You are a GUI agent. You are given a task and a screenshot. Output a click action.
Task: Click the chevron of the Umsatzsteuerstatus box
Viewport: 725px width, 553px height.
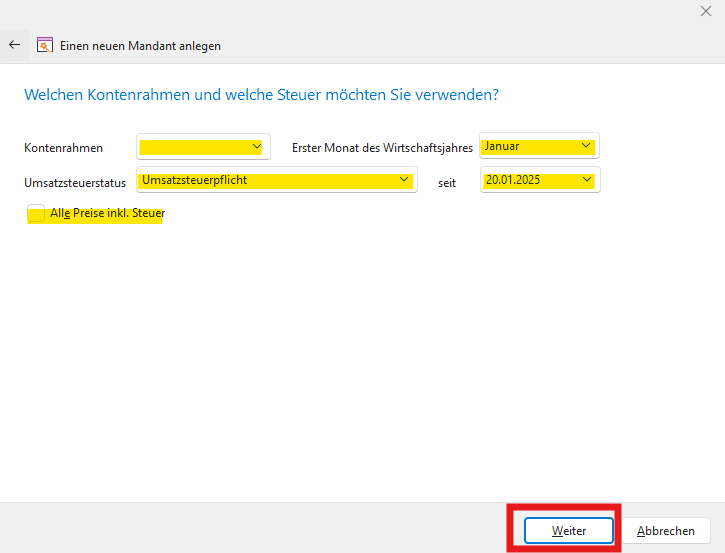pyautogui.click(x=404, y=180)
